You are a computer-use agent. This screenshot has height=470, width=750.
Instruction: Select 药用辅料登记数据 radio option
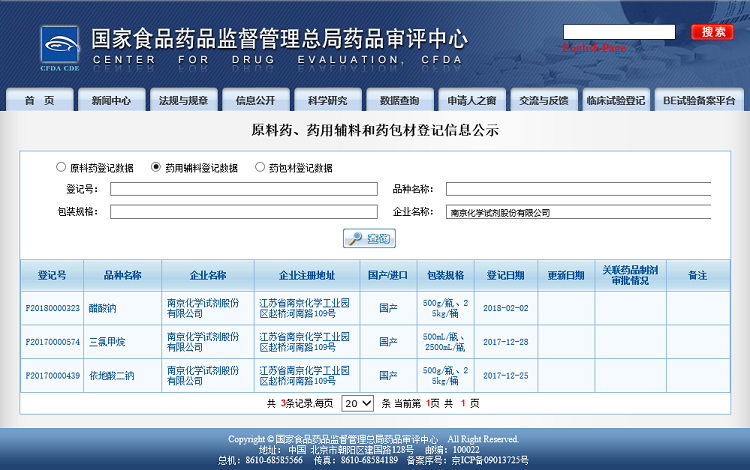[x=156, y=167]
